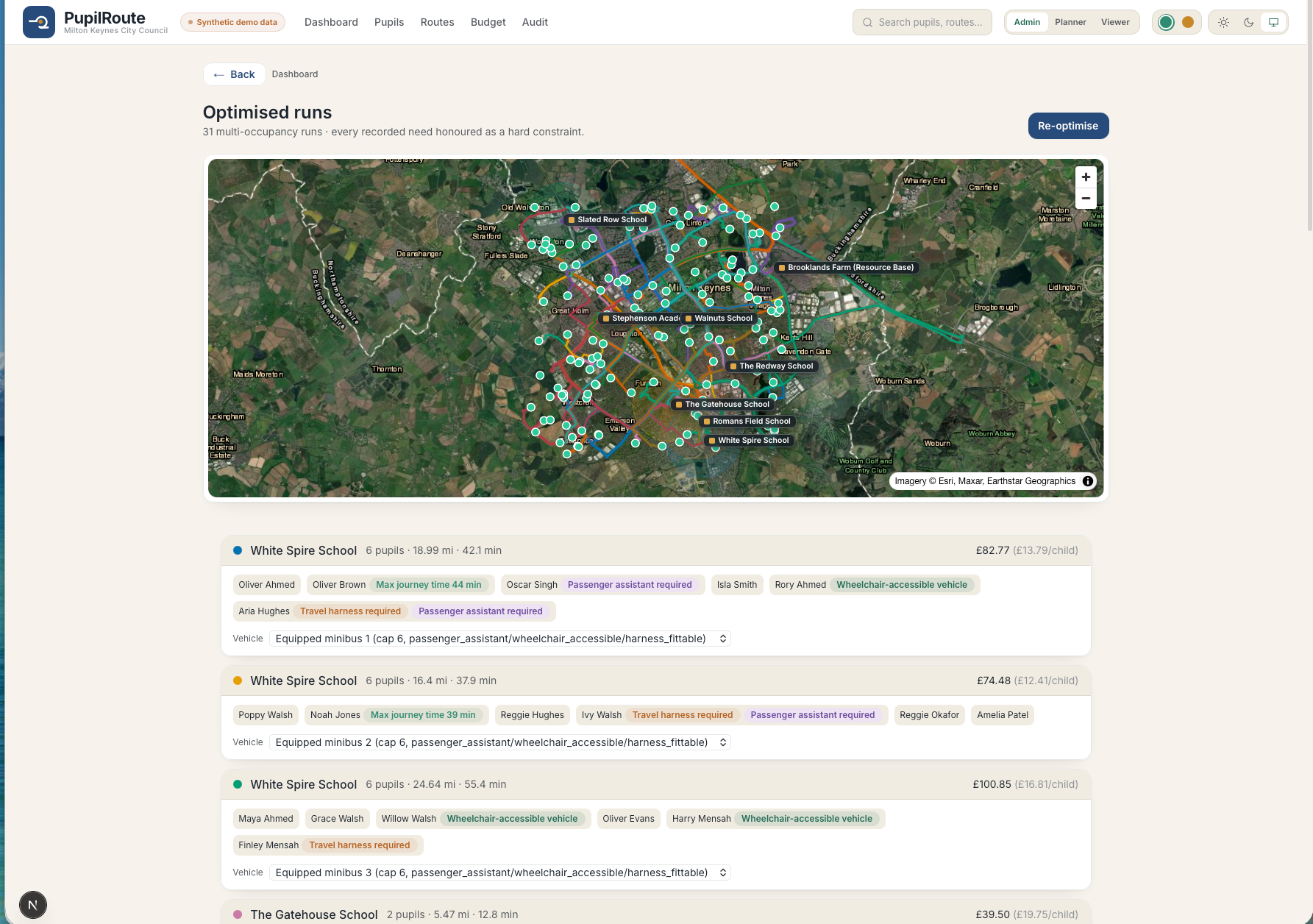
Task: Click the Oliver Evans pupil chip
Action: point(628,819)
